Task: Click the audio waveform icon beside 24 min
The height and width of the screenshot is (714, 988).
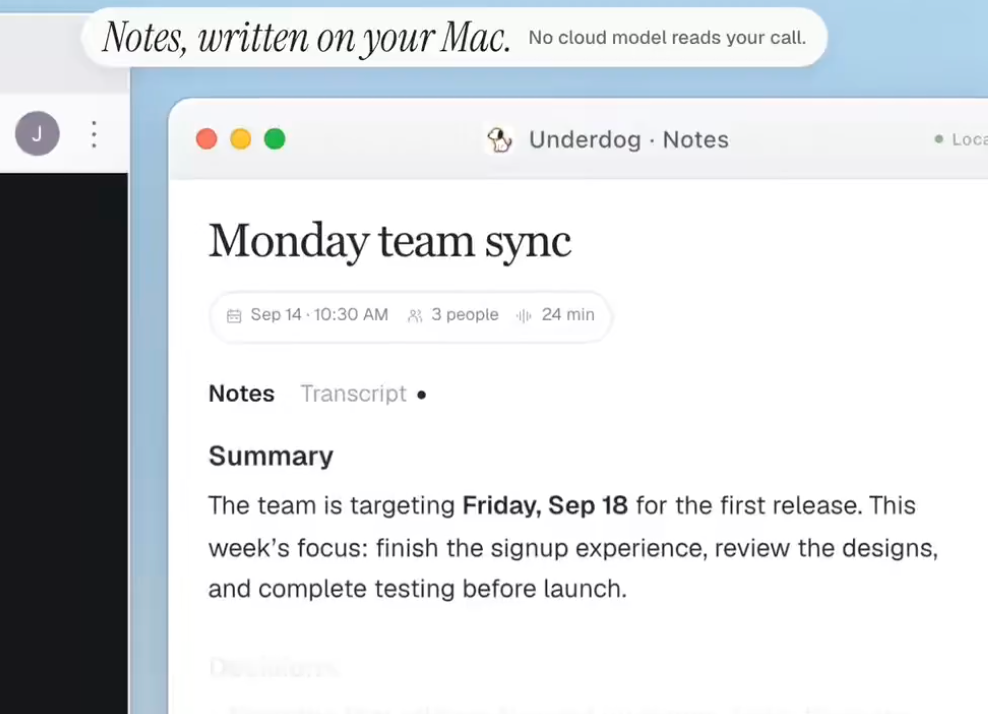Action: [524, 315]
